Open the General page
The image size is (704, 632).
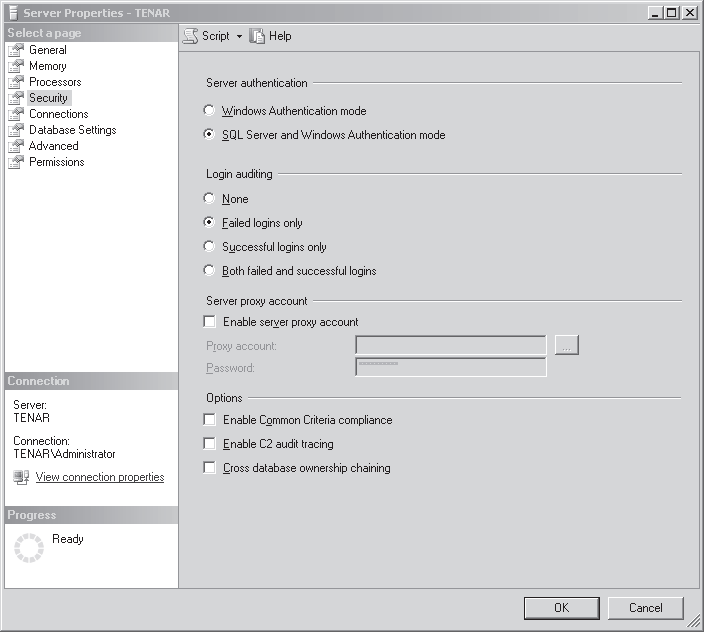(x=48, y=50)
